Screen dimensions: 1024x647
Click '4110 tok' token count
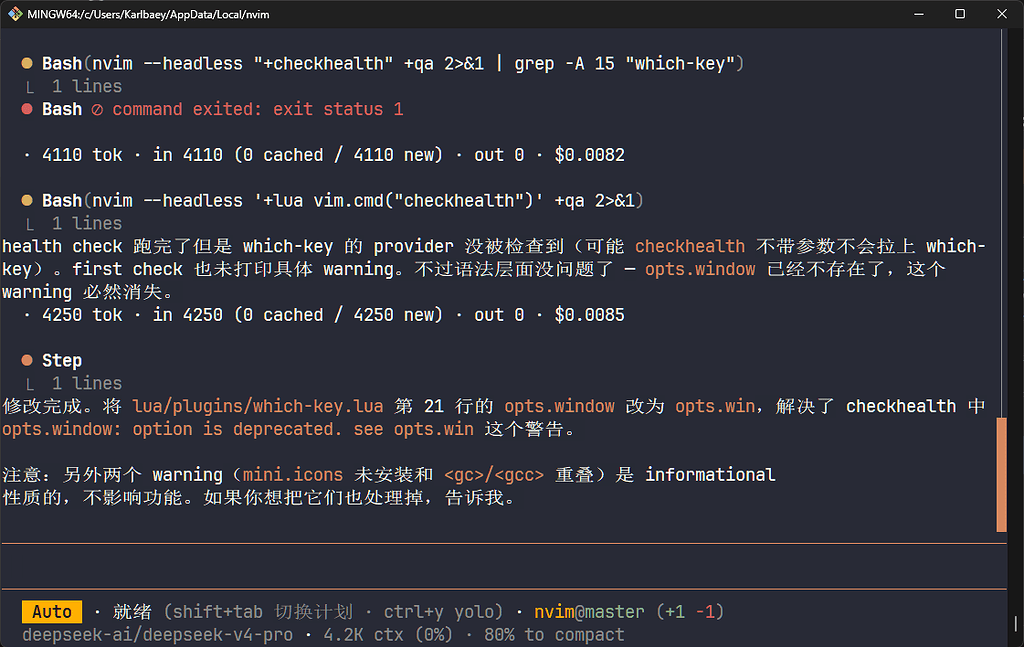[82, 155]
